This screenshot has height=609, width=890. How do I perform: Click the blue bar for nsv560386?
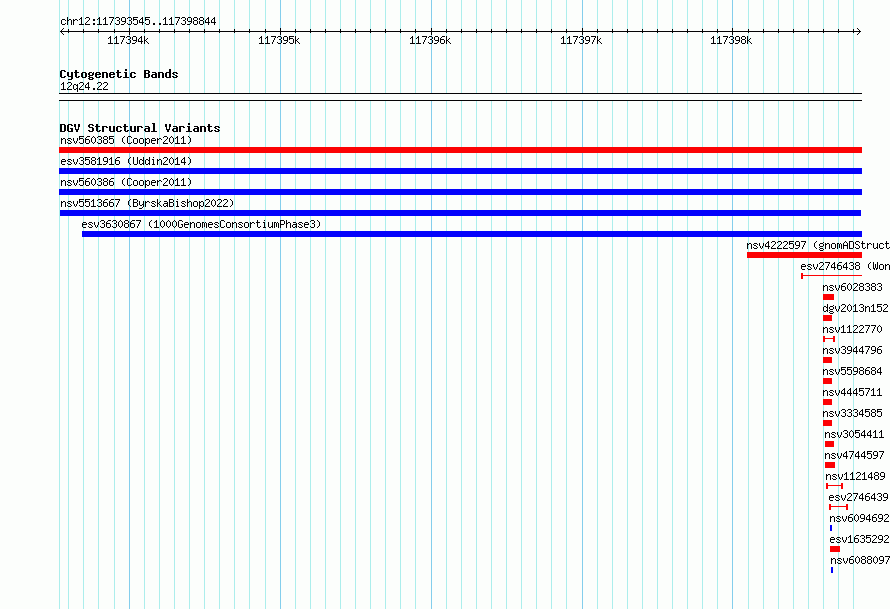coord(460,192)
